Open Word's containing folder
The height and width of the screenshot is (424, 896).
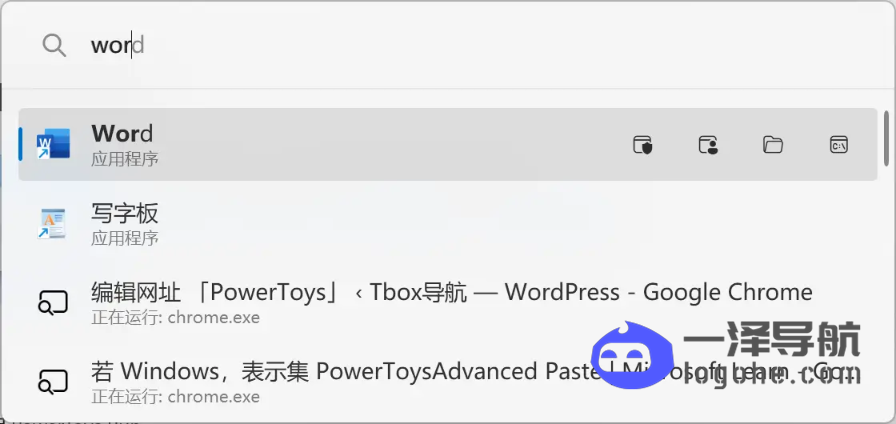tap(773, 145)
